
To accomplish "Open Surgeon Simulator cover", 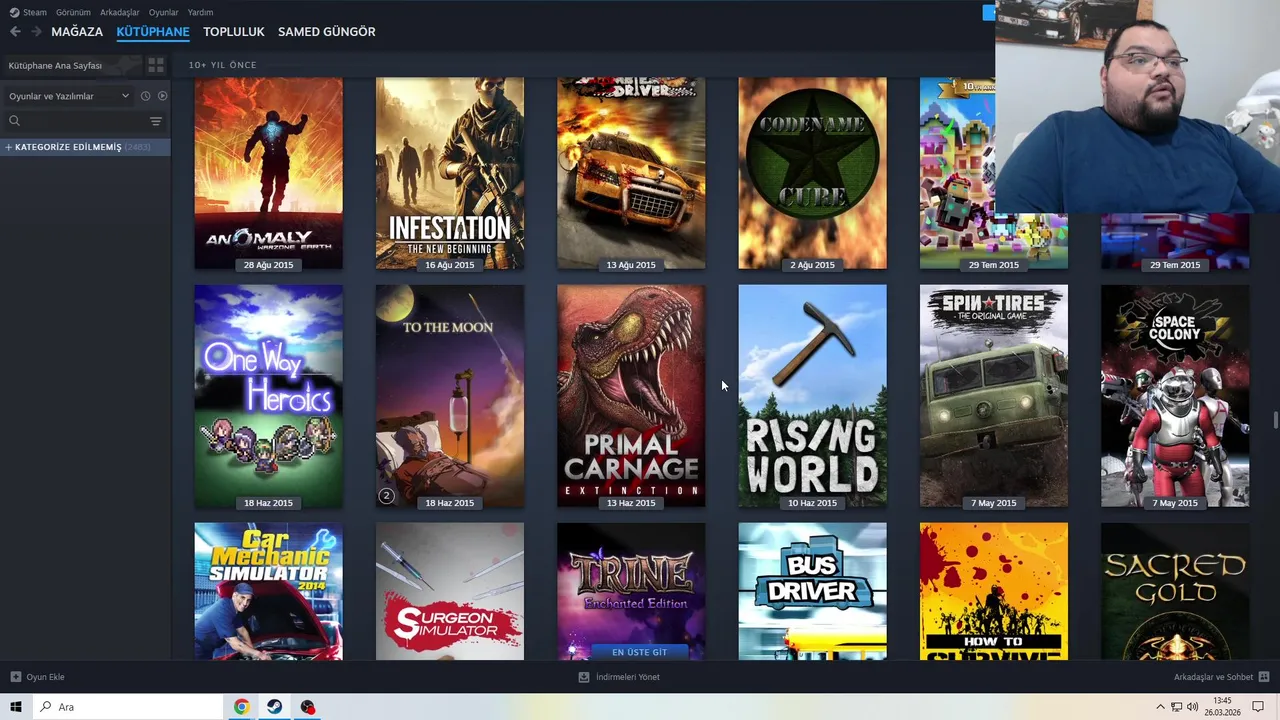I will pyautogui.click(x=450, y=591).
